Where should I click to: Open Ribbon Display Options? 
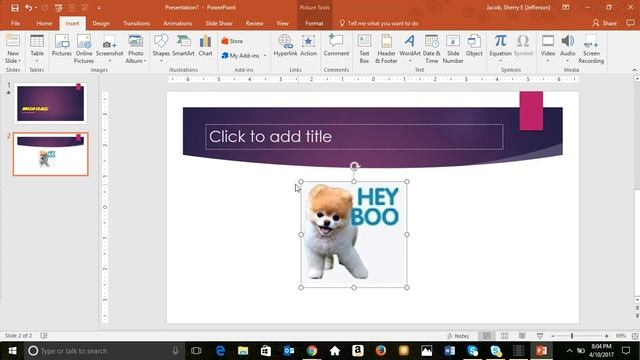pos(565,7)
